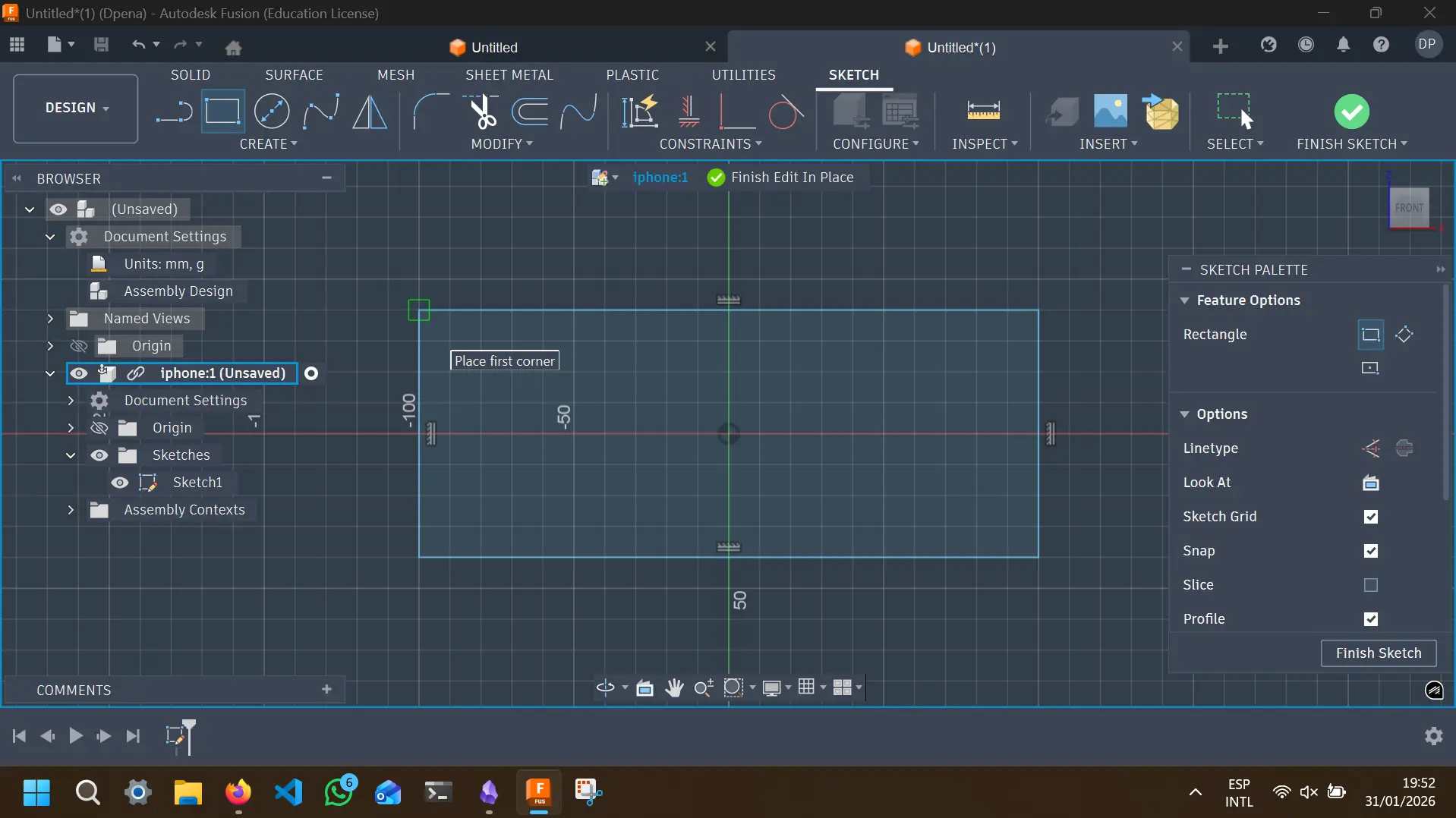Expand the Assembly Contexts node
Viewport: 1456px width, 818px height.
point(71,510)
